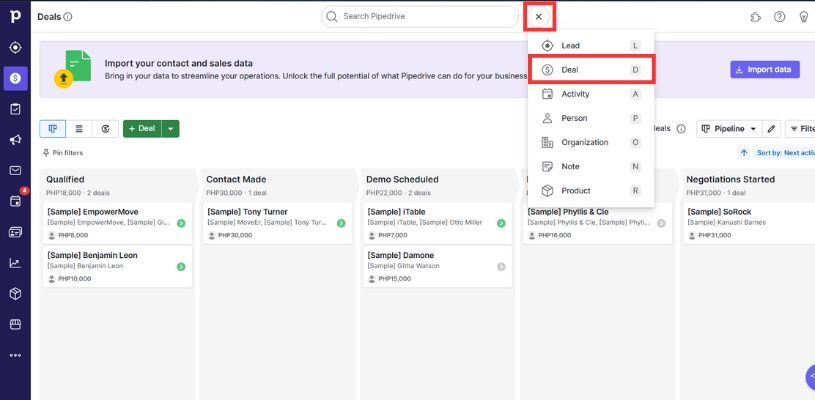Expand the + Deal dropdown arrow
This screenshot has width=815, height=400.
pyautogui.click(x=170, y=129)
